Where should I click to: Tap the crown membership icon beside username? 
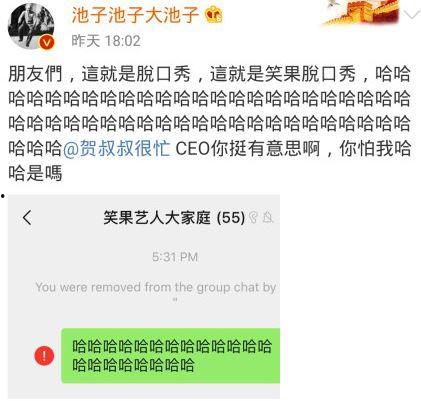pos(214,15)
